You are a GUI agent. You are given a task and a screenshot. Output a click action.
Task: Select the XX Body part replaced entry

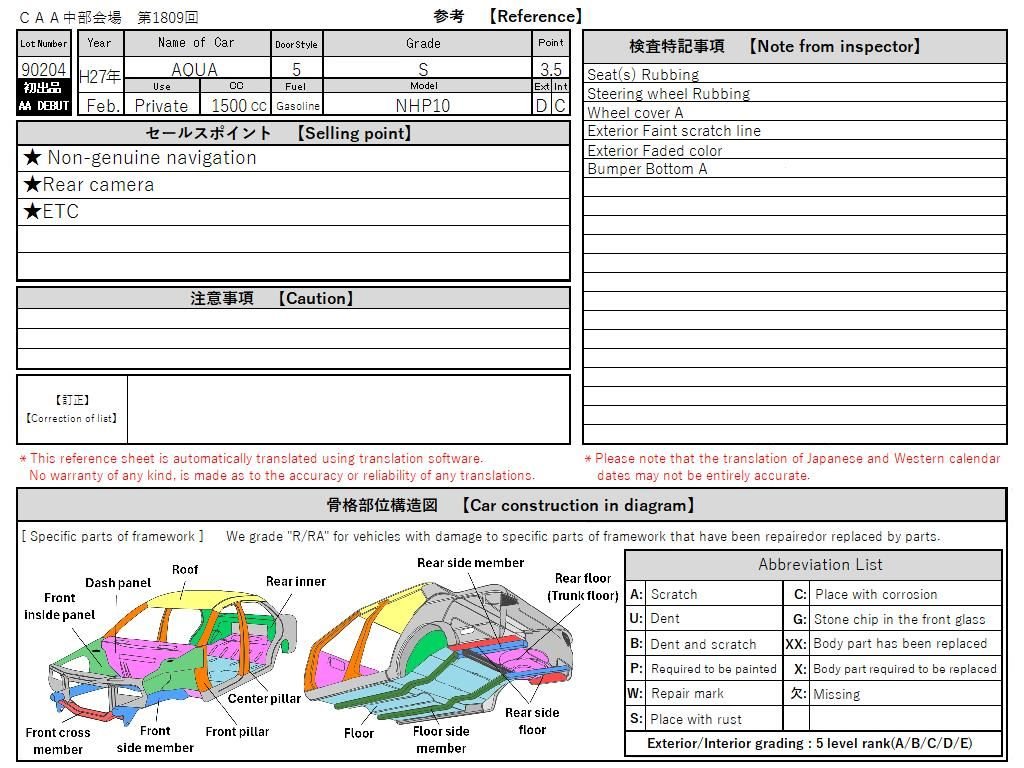click(x=899, y=644)
